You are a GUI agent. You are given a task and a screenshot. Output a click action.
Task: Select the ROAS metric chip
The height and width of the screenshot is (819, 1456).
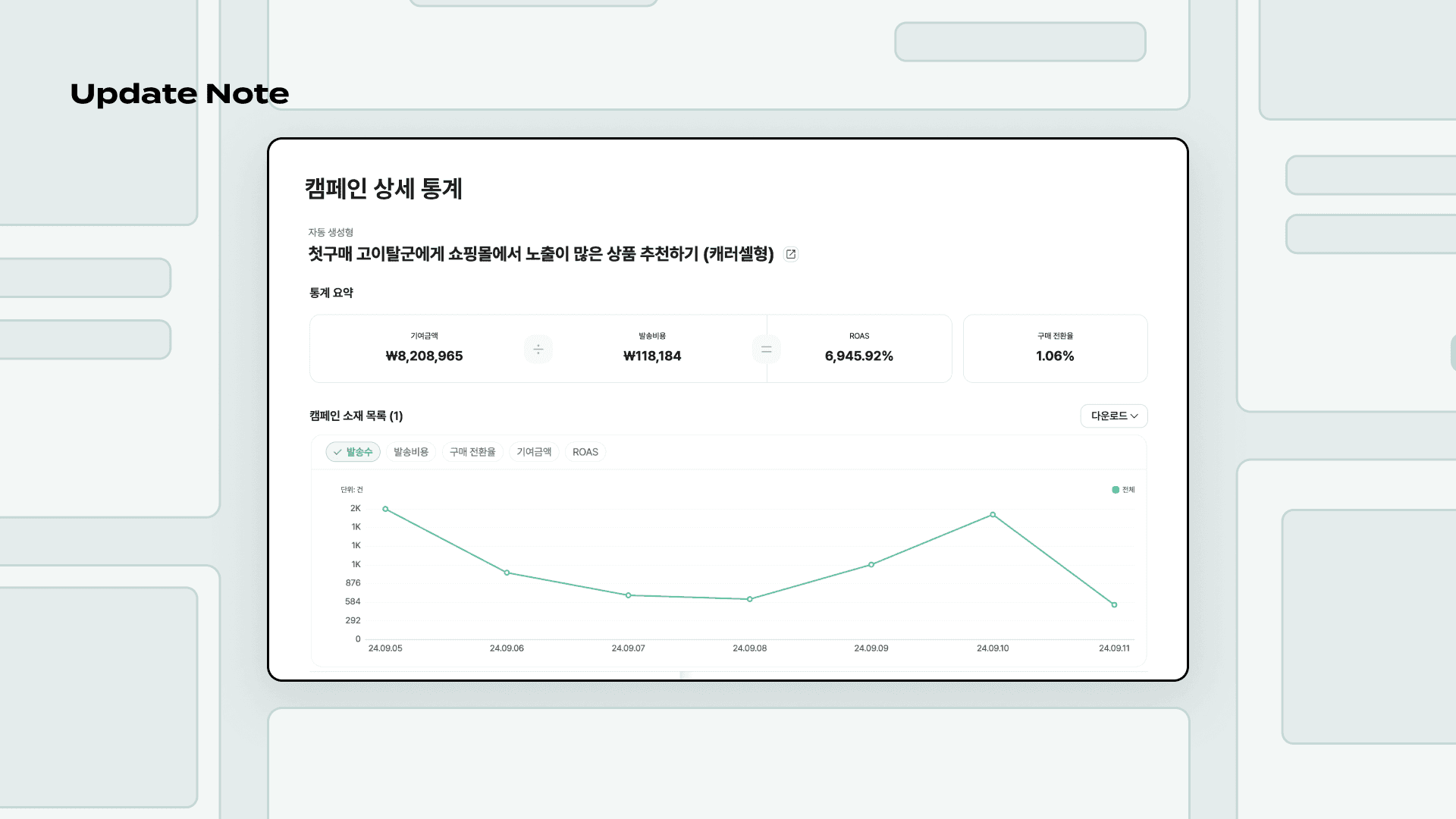[x=585, y=452]
